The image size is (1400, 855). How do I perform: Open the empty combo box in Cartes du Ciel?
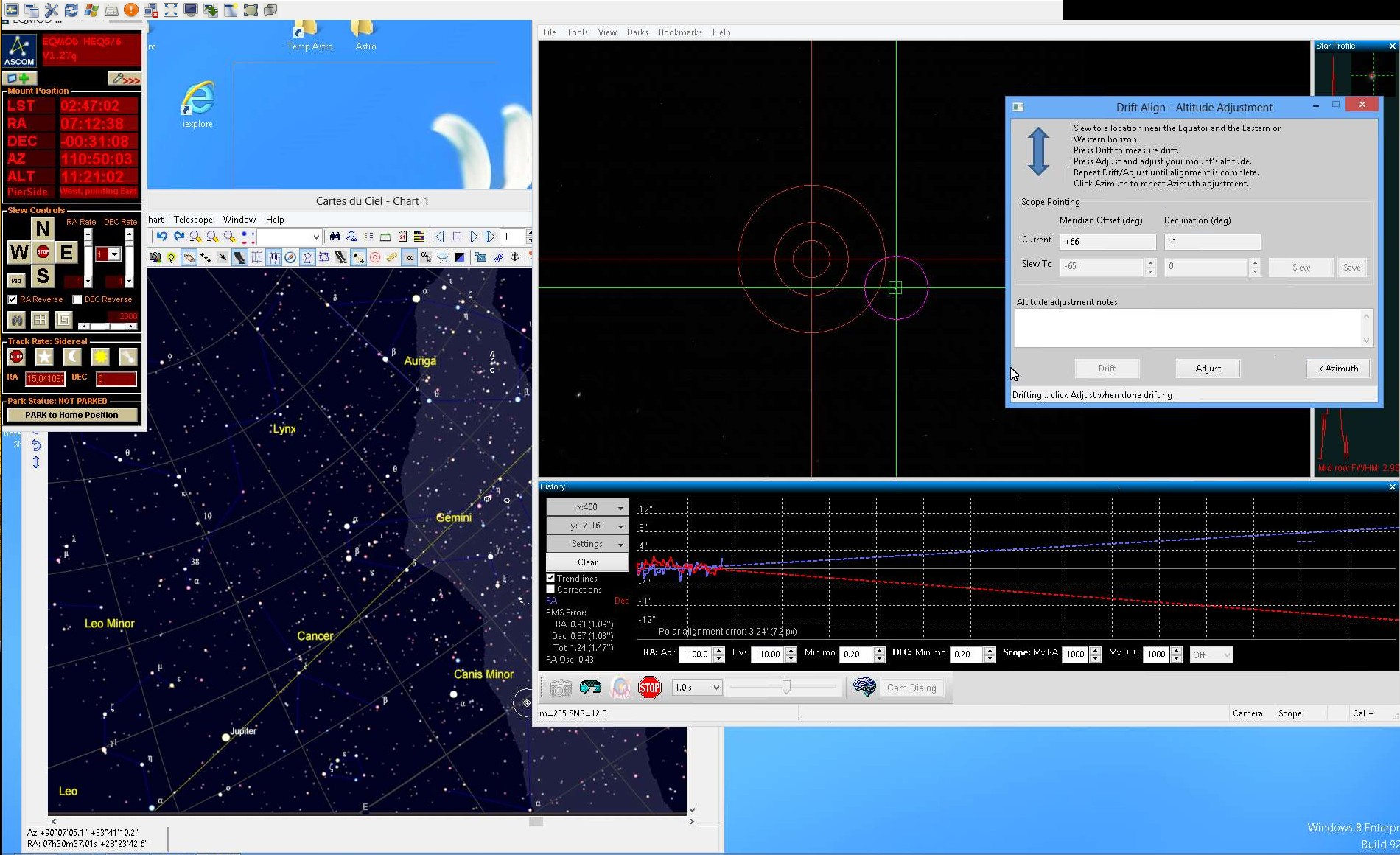tap(289, 237)
